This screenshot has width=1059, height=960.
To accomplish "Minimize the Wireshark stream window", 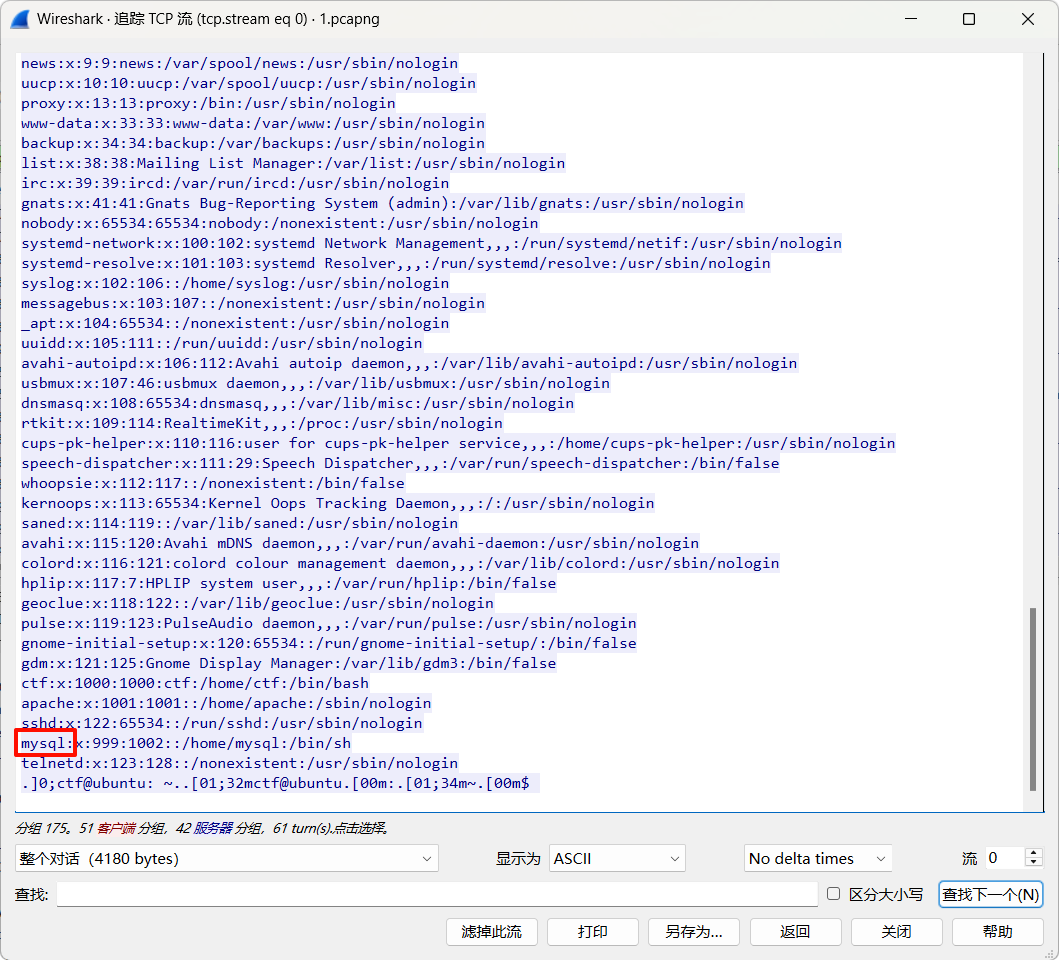I will coord(911,19).
